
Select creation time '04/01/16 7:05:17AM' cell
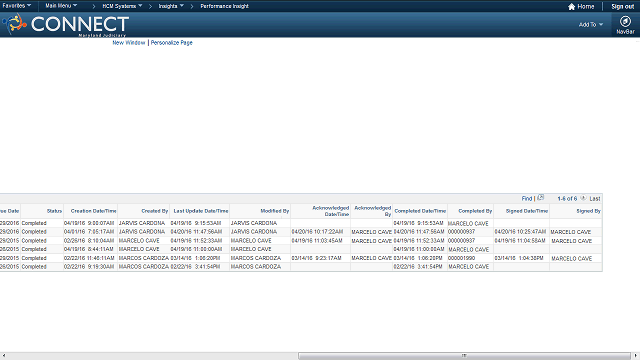click(x=89, y=232)
